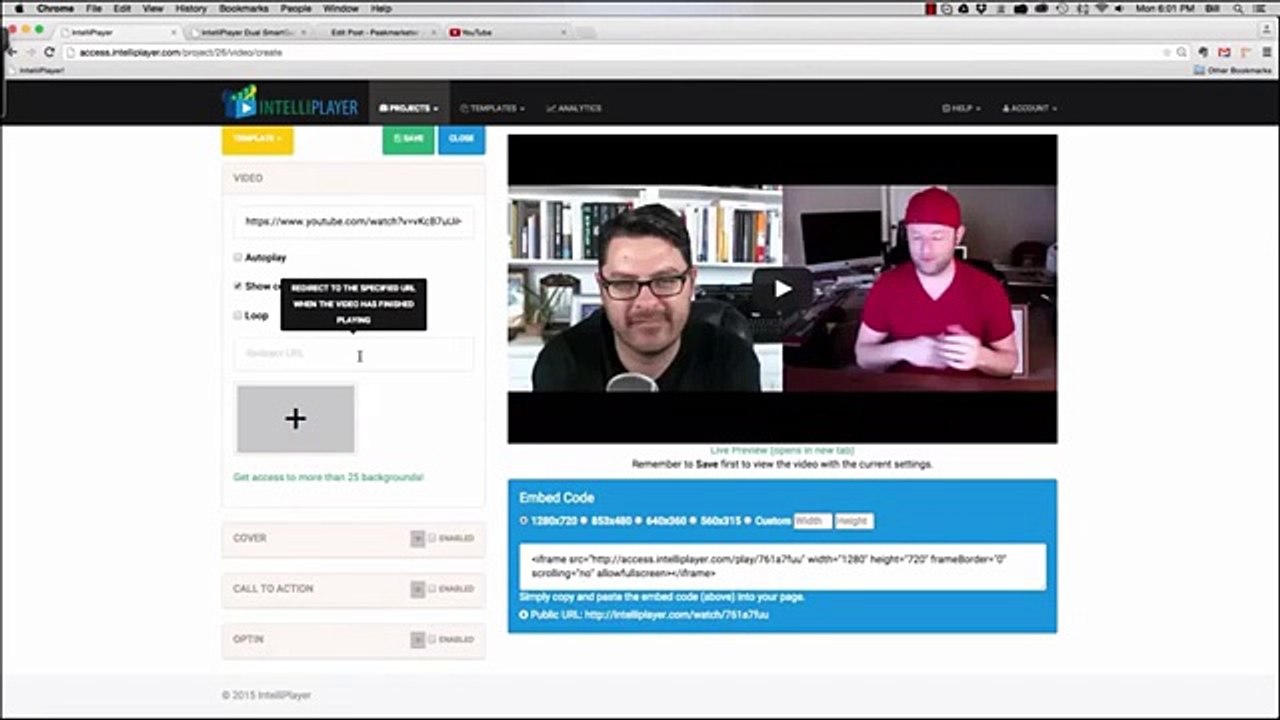The height and width of the screenshot is (720, 1280).
Task: Expand the Call To Action section arrow
Action: [418, 589]
